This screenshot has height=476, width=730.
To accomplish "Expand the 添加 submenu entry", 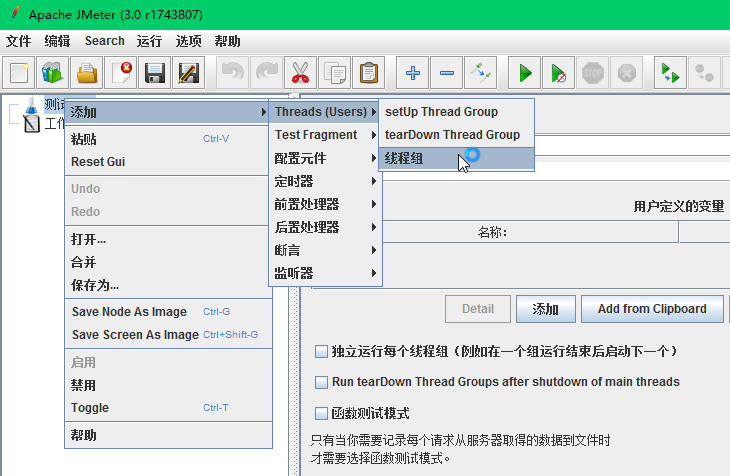I will tap(167, 112).
